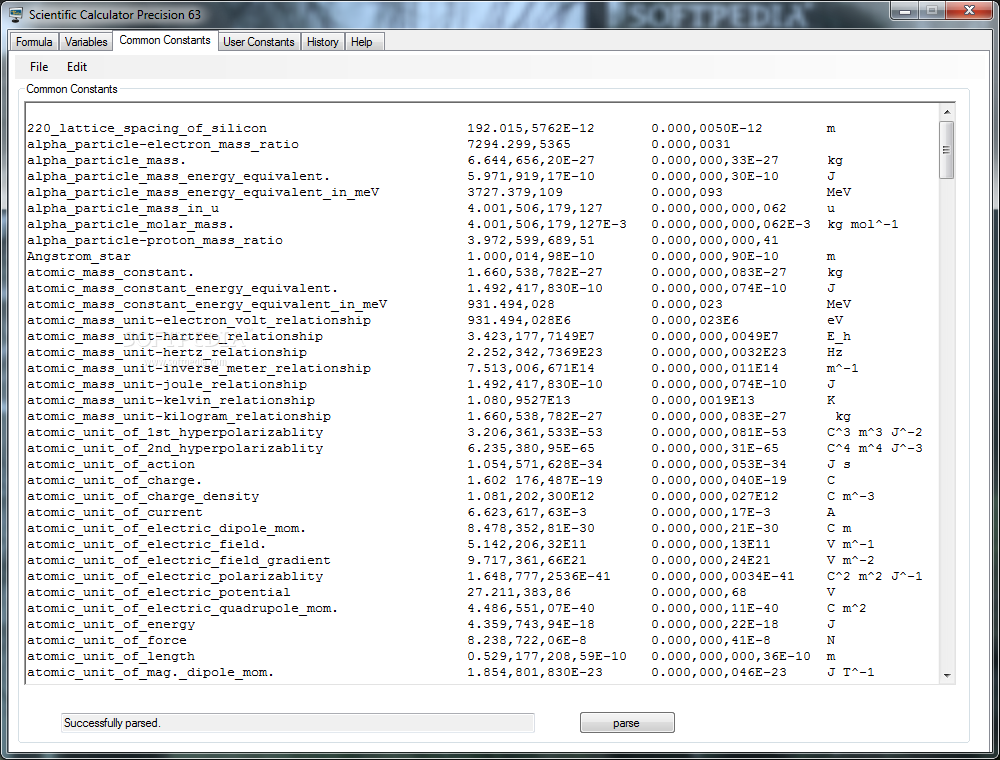Click unit J T^-1
Screen dimensions: 1000x760
coord(851,672)
